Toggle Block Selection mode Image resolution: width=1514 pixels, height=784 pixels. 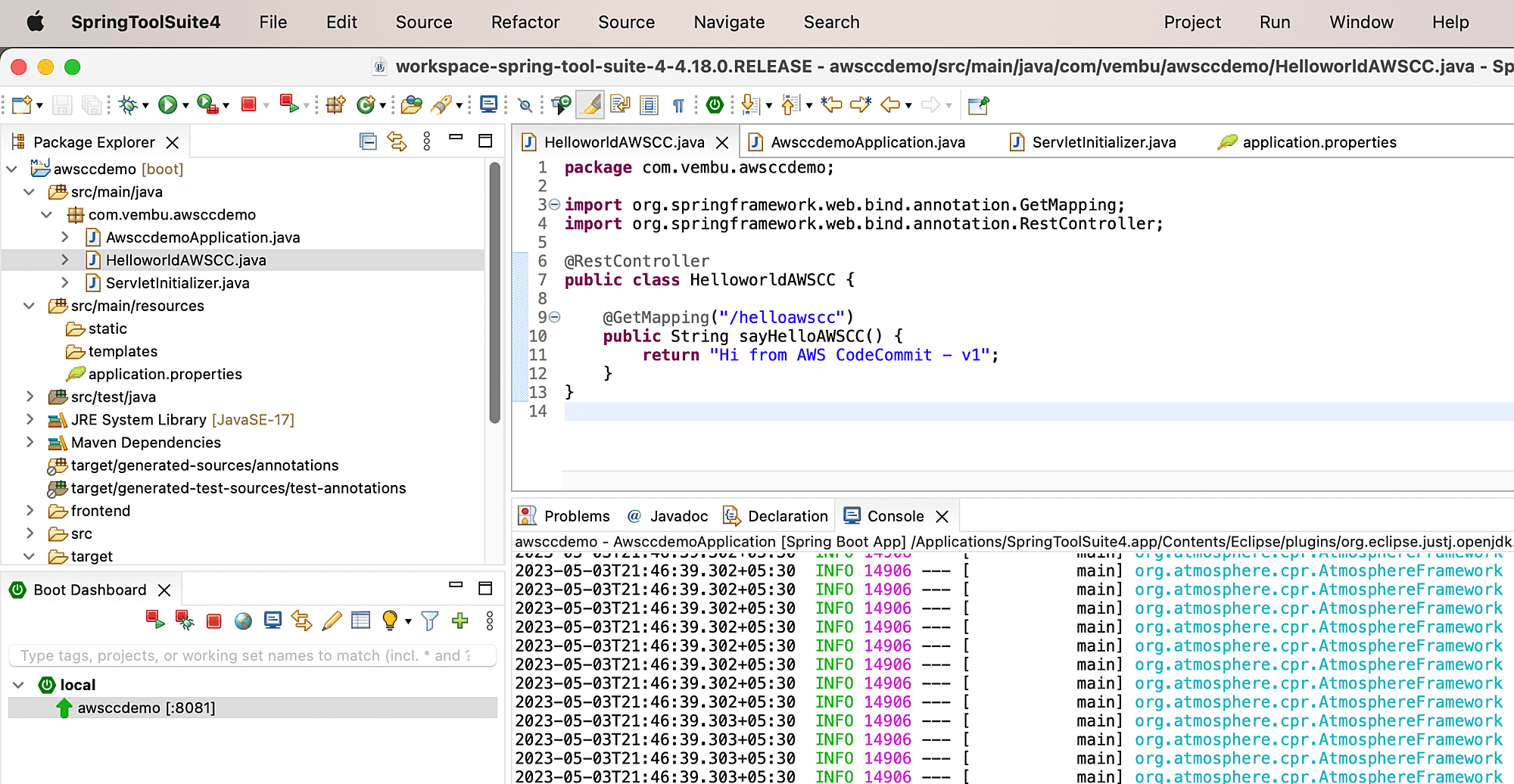point(649,104)
